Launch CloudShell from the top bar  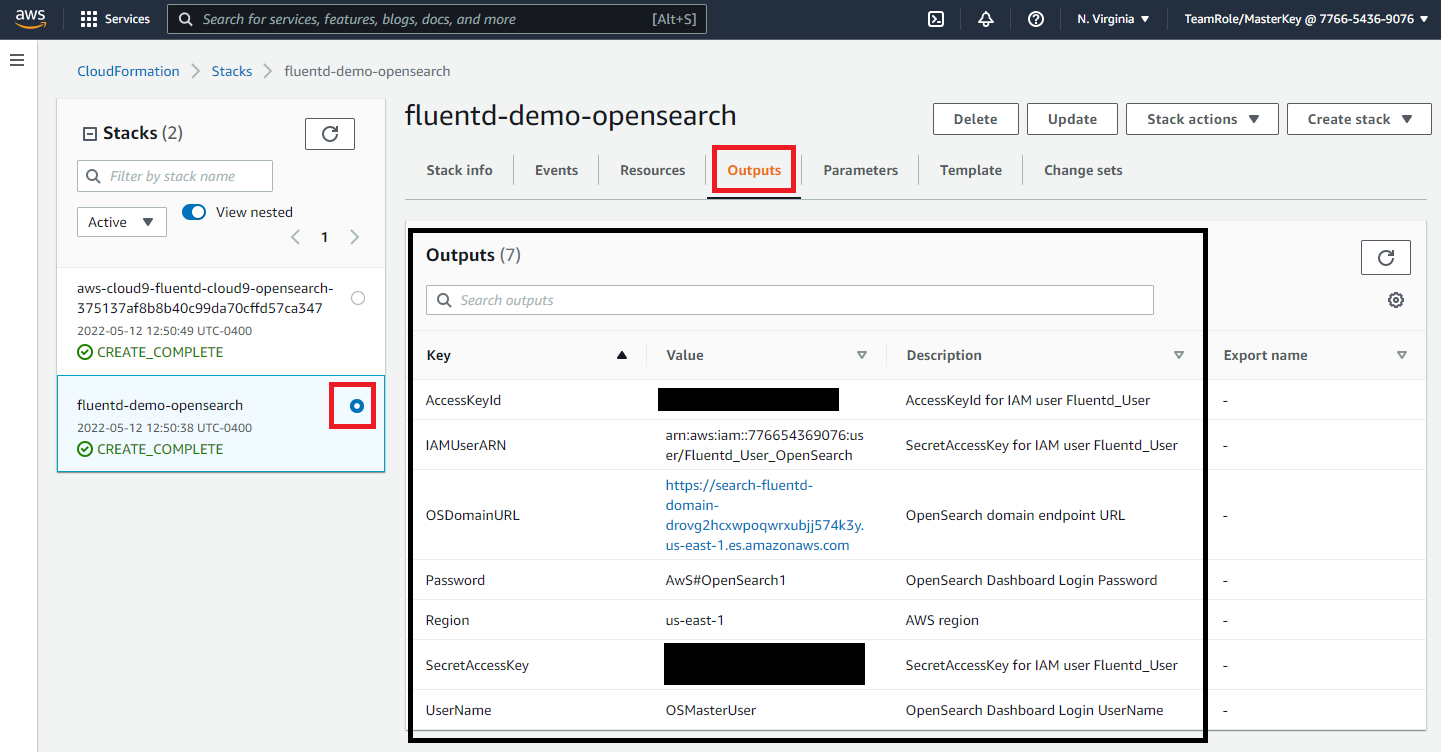pos(936,19)
